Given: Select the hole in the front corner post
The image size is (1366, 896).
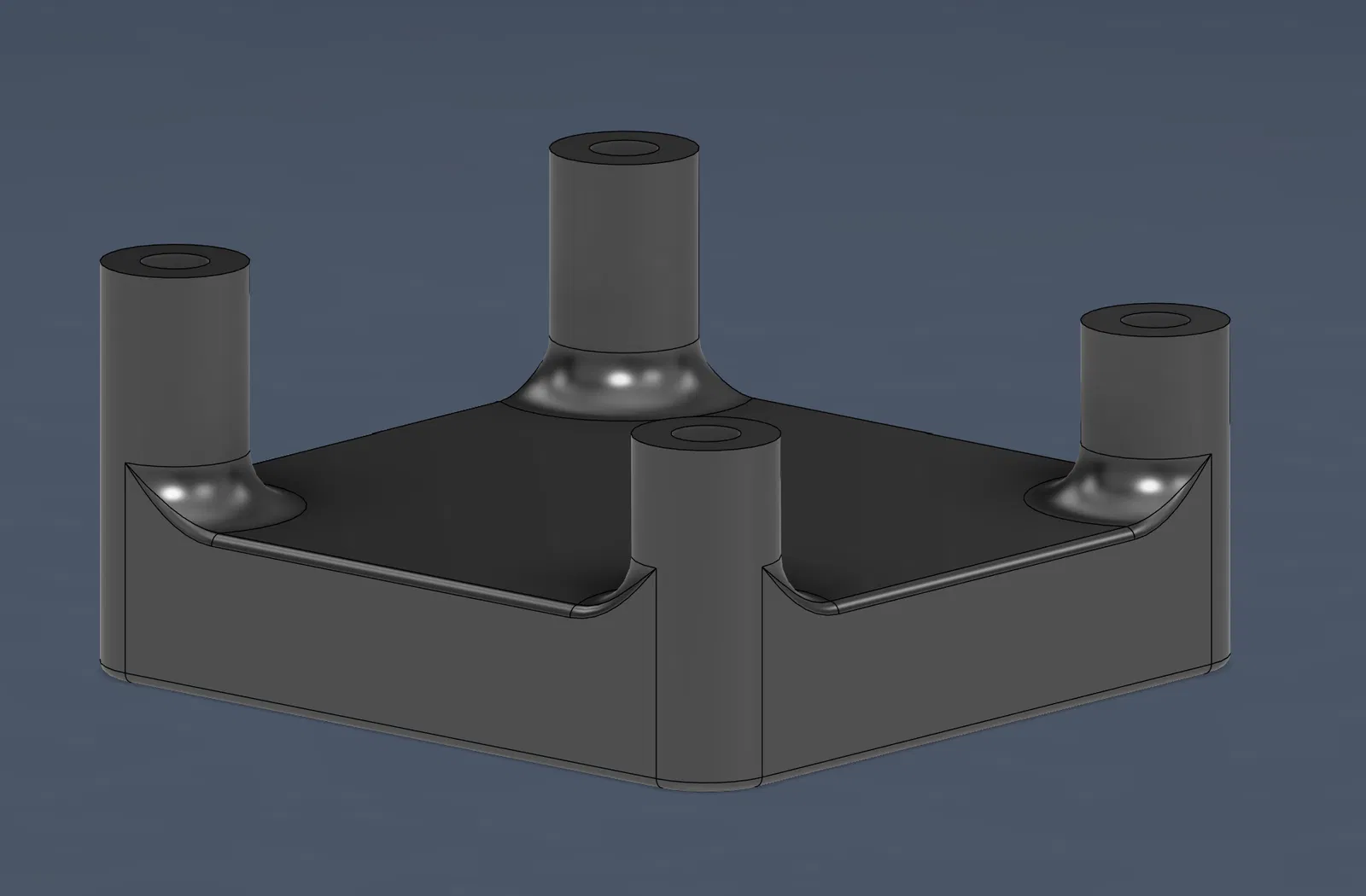Looking at the screenshot, I should 705,435.
